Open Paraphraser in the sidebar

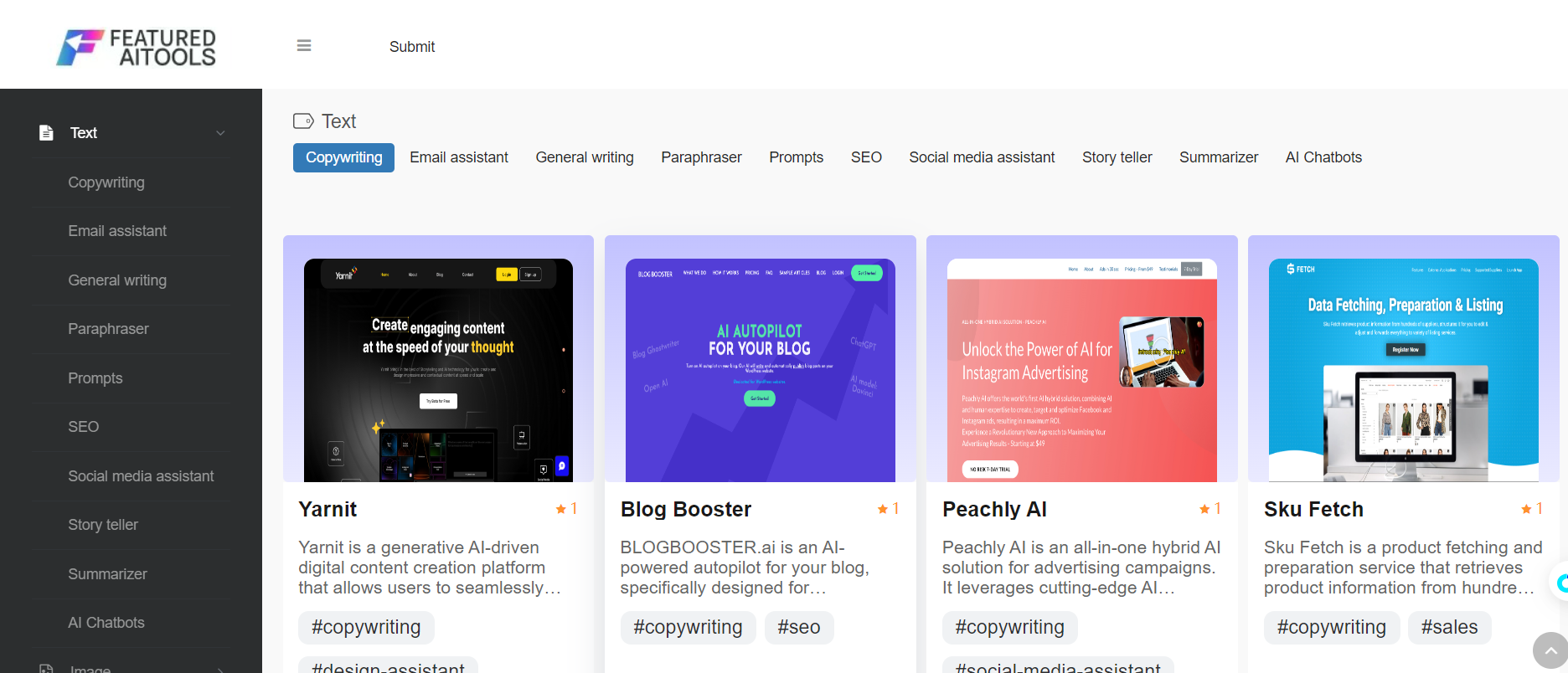click(x=108, y=329)
